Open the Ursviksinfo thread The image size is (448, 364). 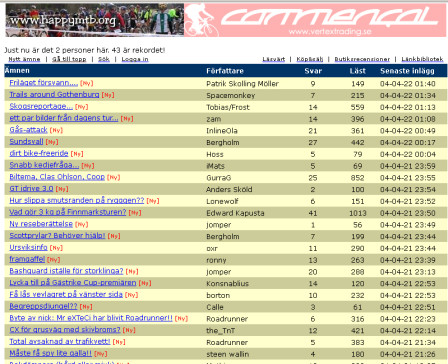(x=28, y=247)
